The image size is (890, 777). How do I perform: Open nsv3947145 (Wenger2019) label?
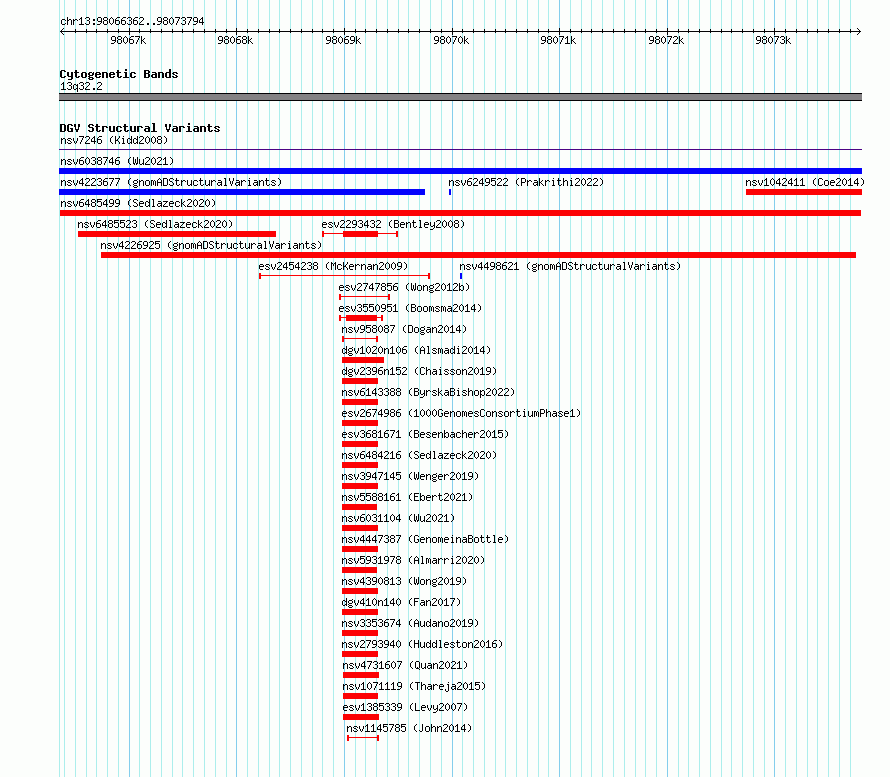pyautogui.click(x=410, y=476)
